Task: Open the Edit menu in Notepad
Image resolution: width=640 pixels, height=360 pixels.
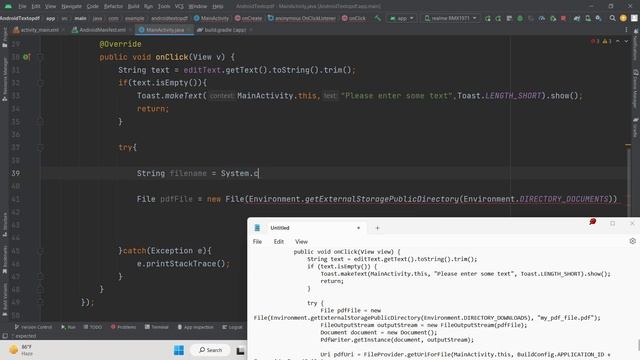Action: [279, 242]
